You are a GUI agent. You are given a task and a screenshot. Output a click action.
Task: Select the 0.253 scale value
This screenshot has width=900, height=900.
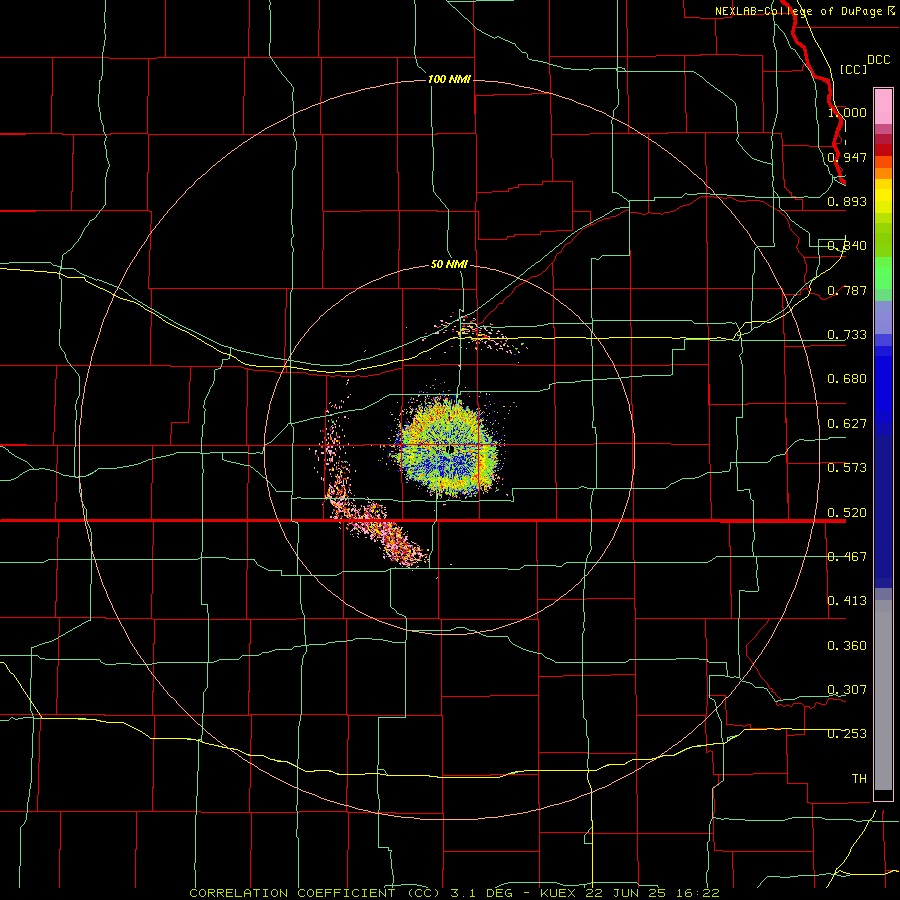(847, 734)
